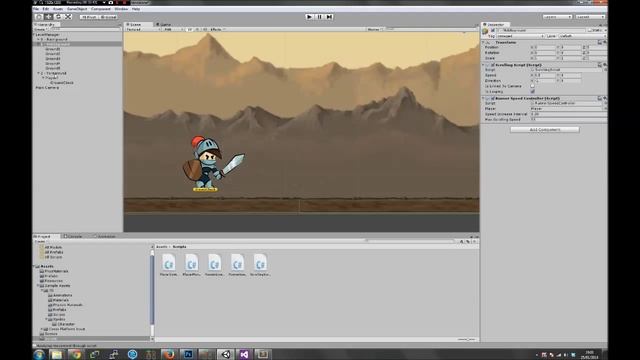
Task: Open the Hierarchy Create dropdown
Action: tap(40, 29)
